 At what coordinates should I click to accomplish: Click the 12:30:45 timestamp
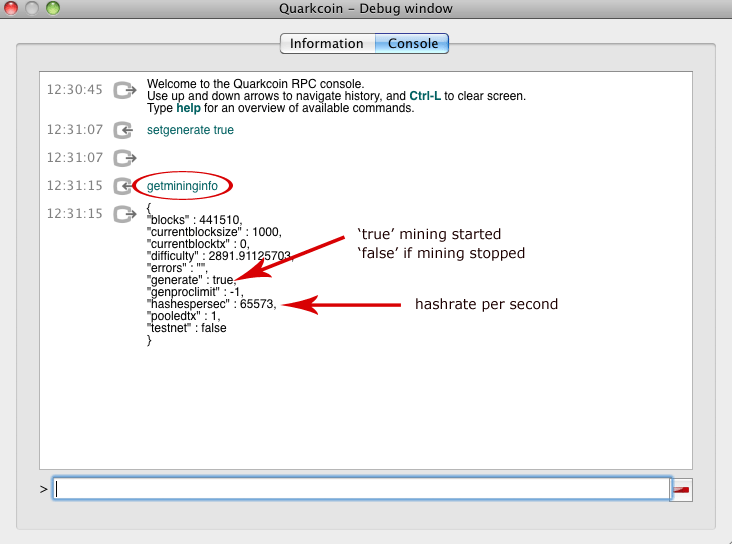pos(75,90)
